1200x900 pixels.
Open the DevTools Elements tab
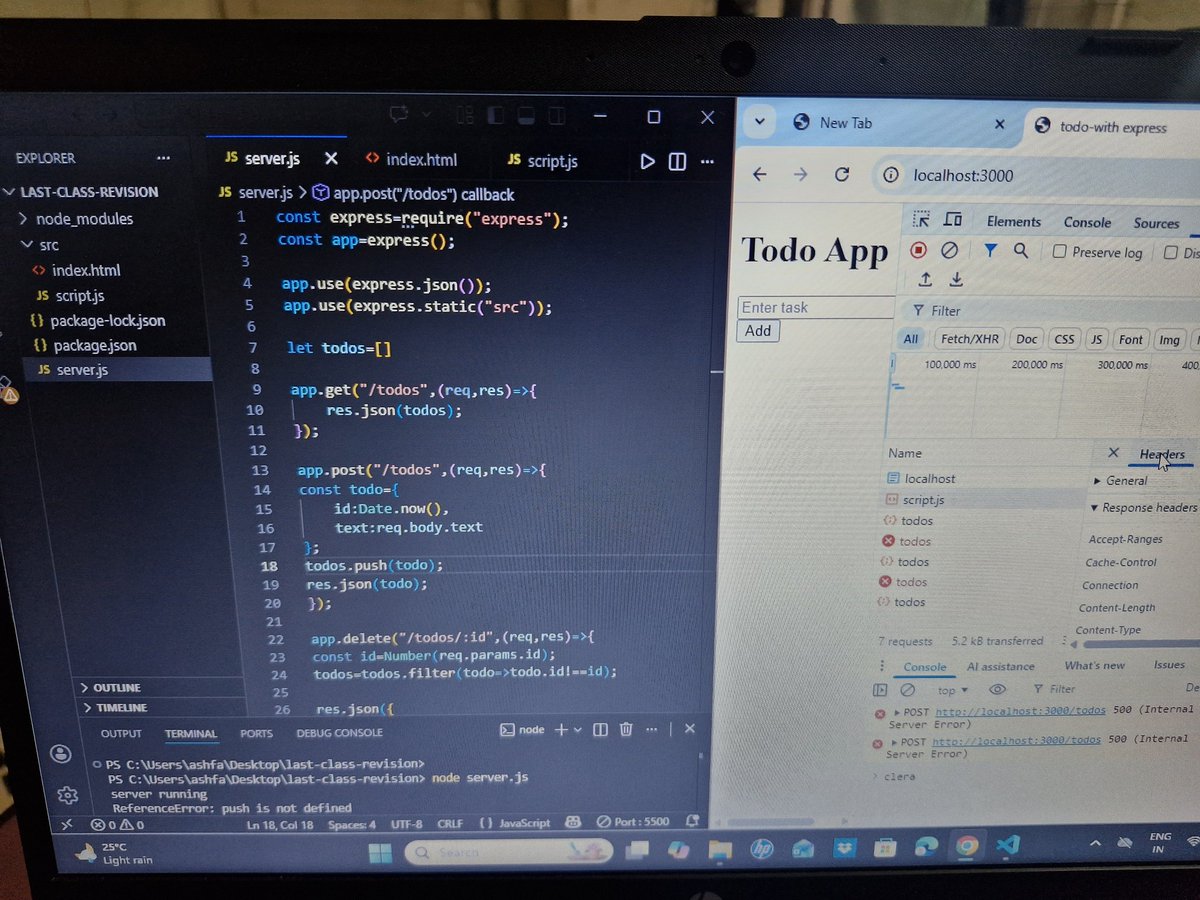click(x=1014, y=222)
